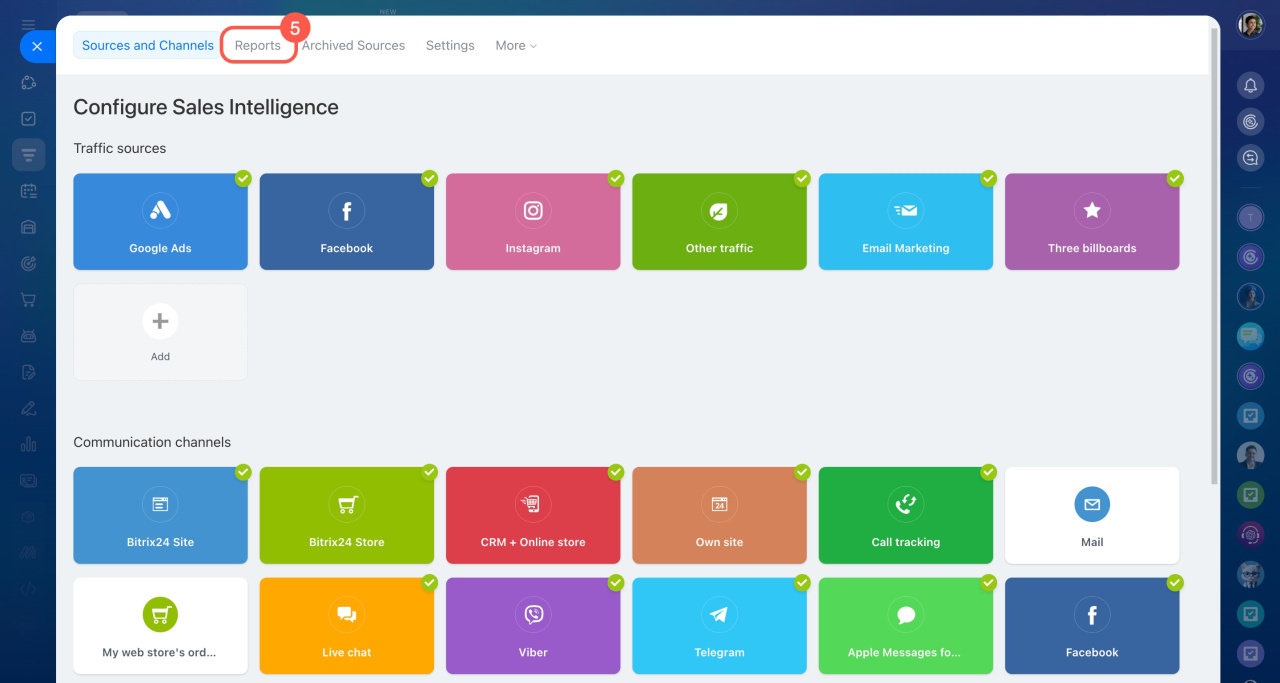Open the target goal icon in the left sidebar
Viewport: 1280px width, 683px height.
pyautogui.click(x=28, y=263)
